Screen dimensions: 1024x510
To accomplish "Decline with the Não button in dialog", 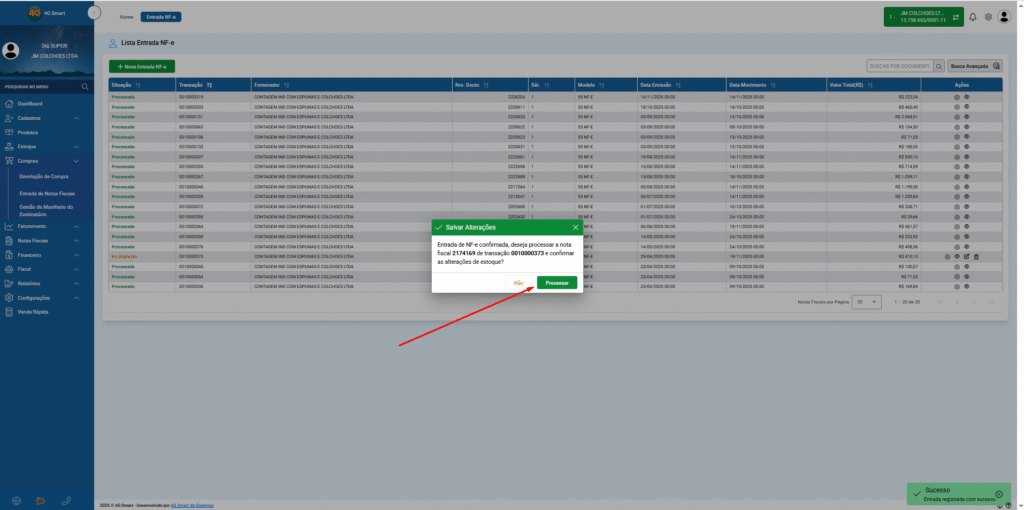I will pyautogui.click(x=519, y=283).
